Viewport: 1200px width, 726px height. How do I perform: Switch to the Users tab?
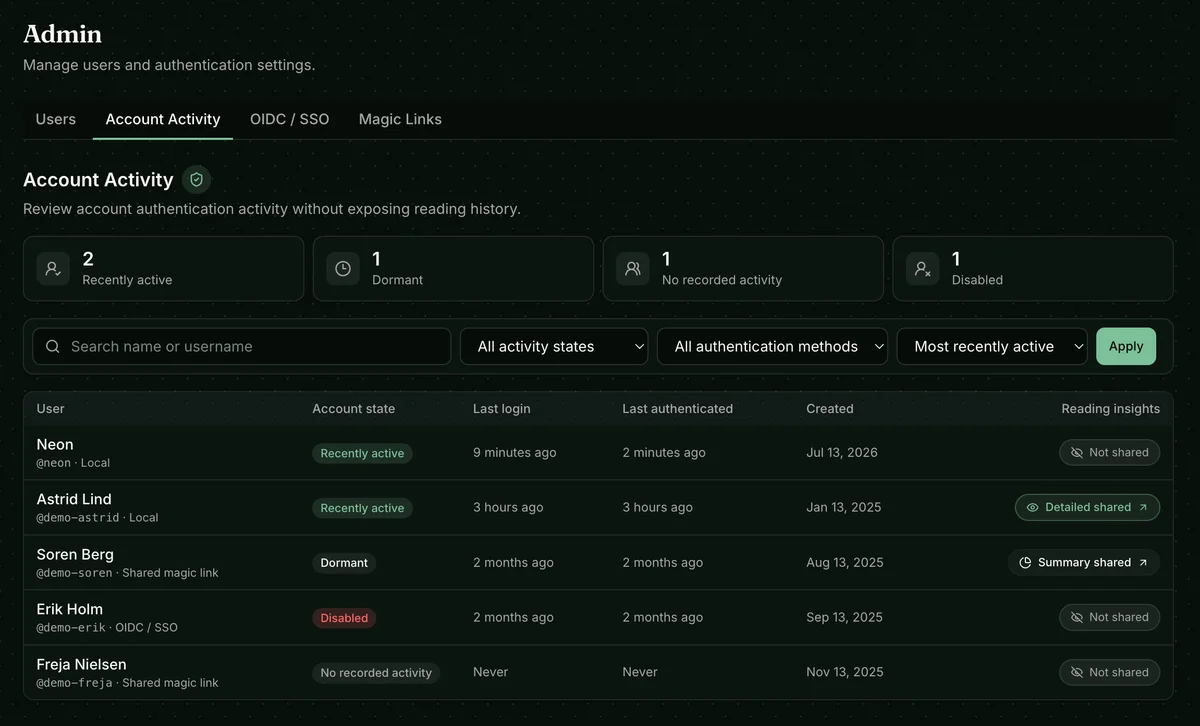point(56,119)
